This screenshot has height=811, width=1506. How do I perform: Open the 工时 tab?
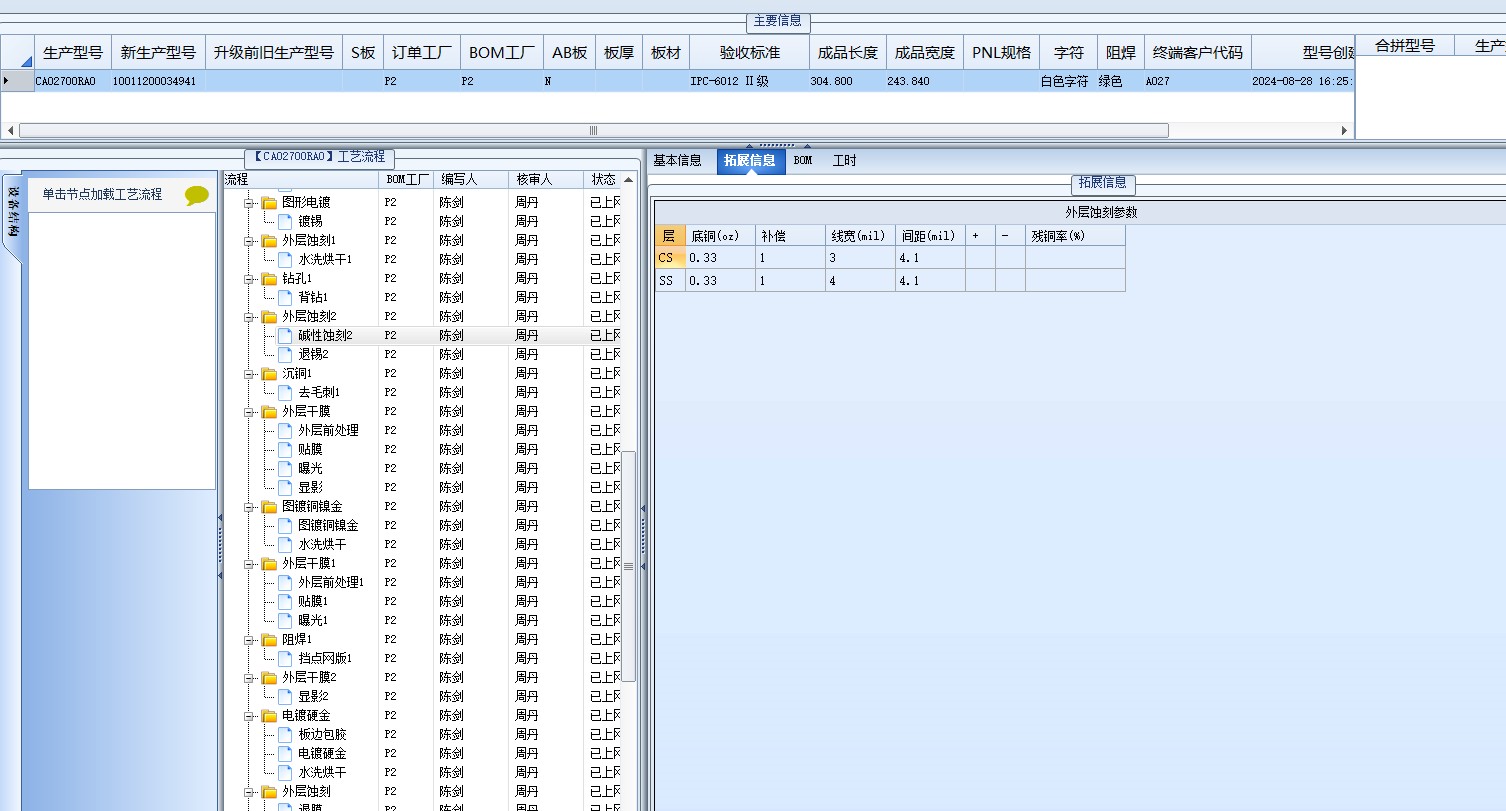845,161
